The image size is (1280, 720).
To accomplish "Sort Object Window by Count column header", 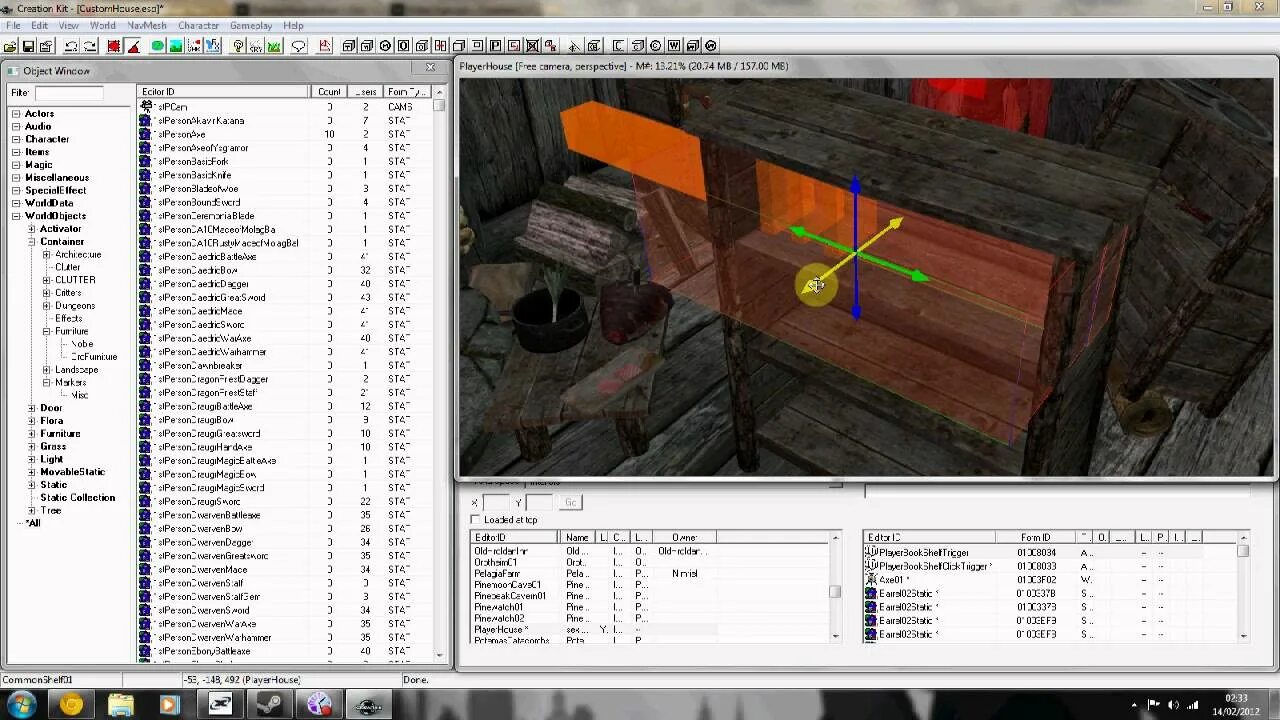I will click(329, 92).
